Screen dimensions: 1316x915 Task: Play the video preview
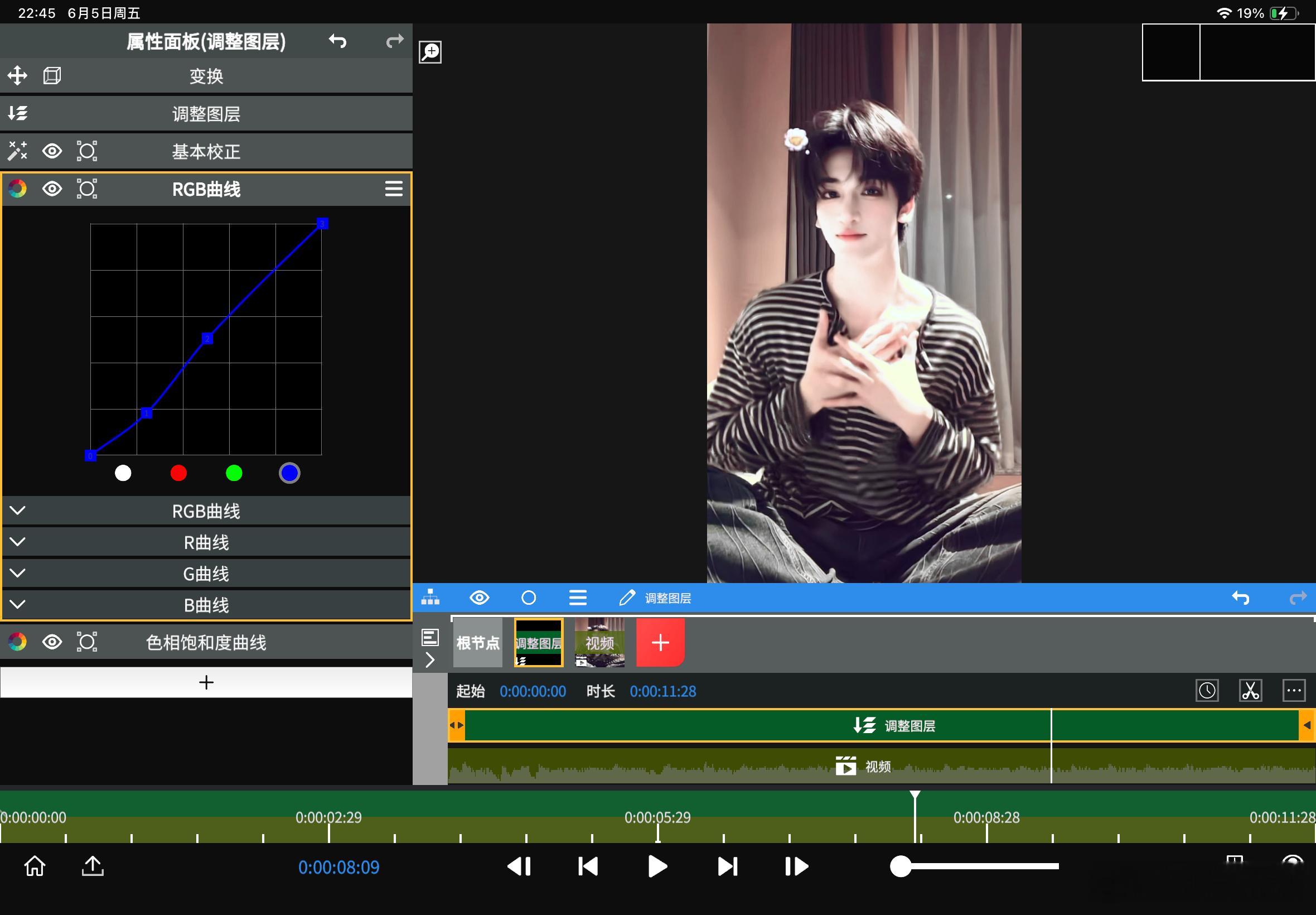[657, 866]
